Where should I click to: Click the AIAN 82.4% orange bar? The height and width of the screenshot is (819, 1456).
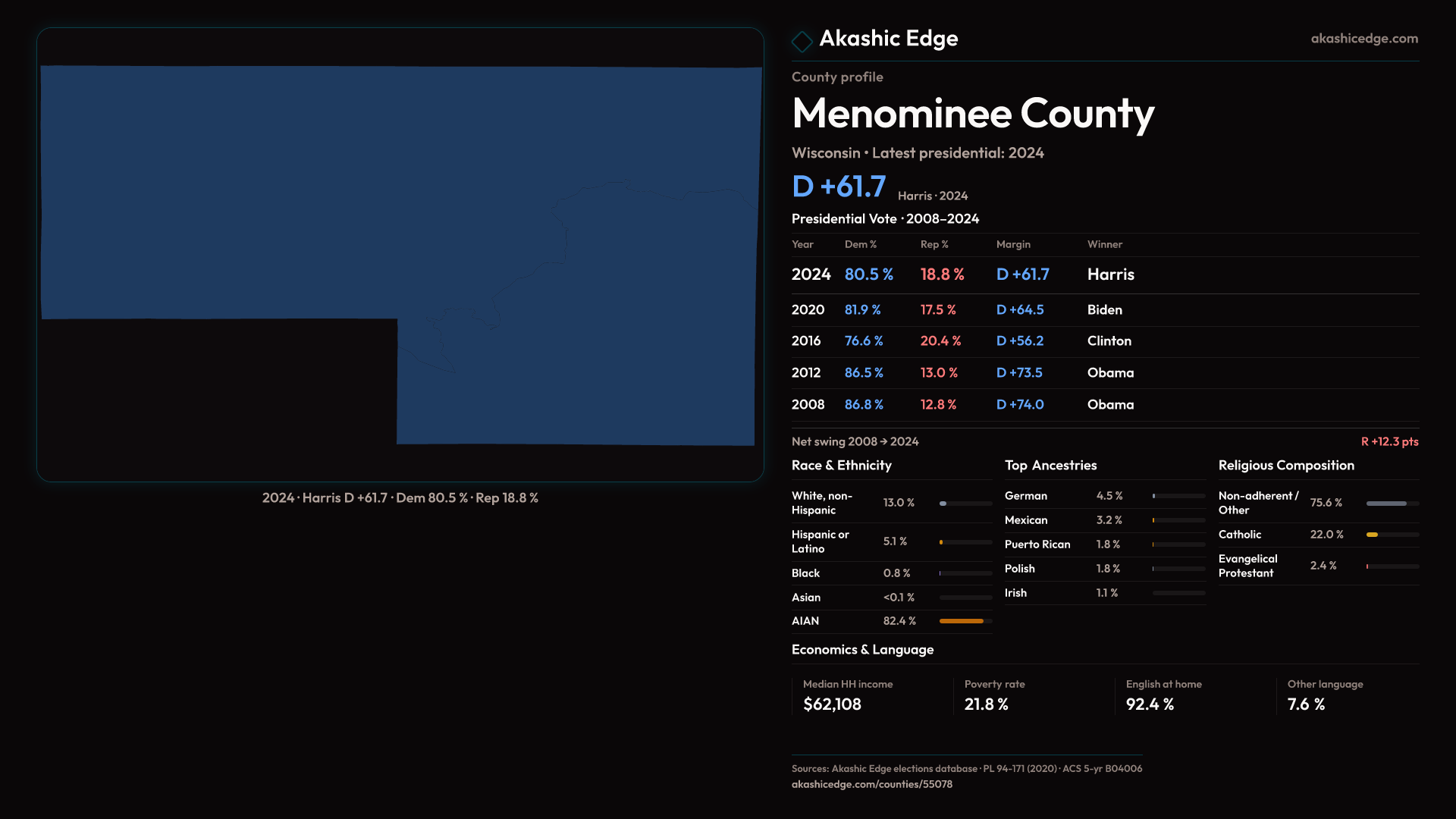point(961,621)
